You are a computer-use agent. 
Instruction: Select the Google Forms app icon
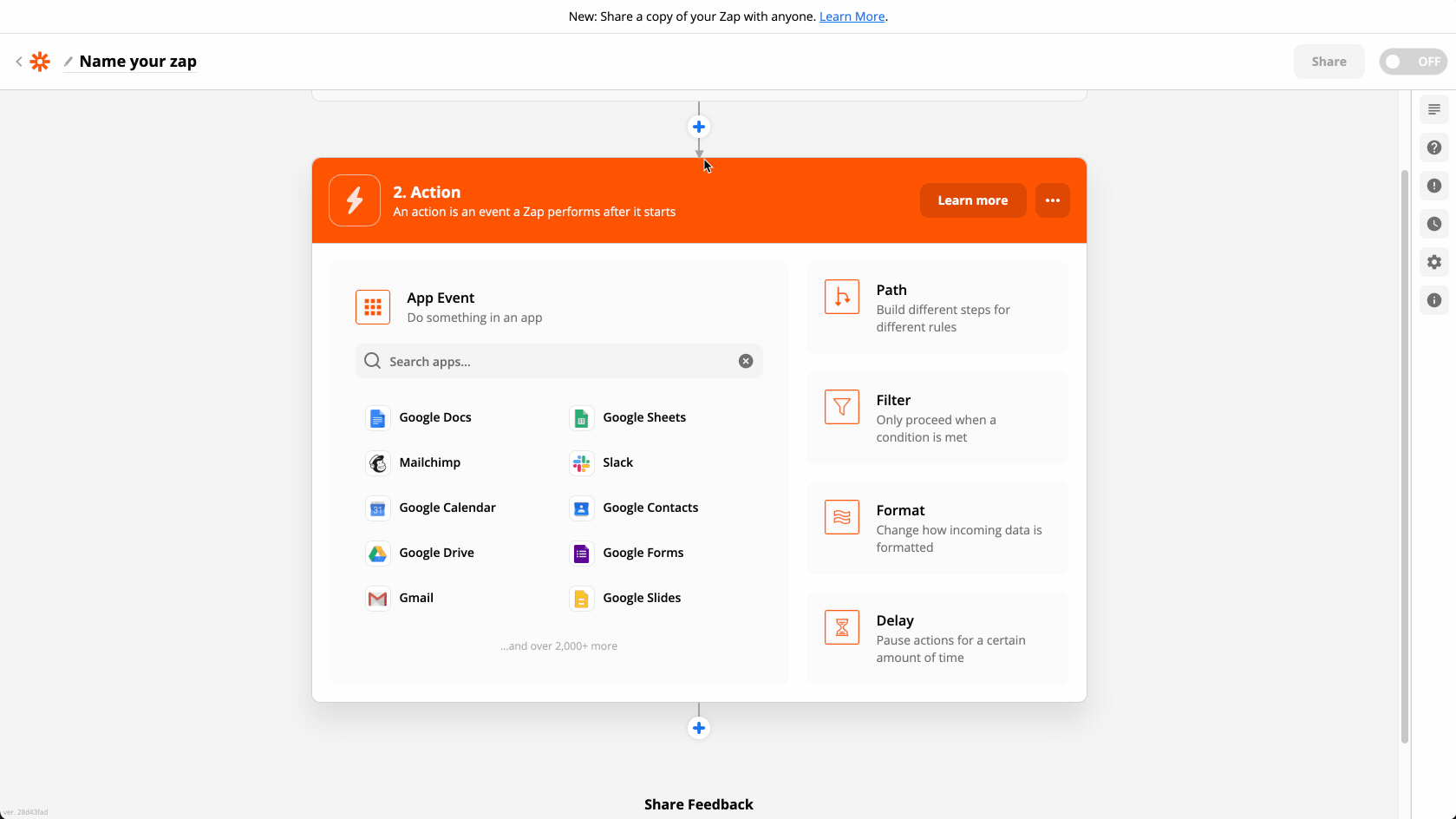[x=582, y=554]
